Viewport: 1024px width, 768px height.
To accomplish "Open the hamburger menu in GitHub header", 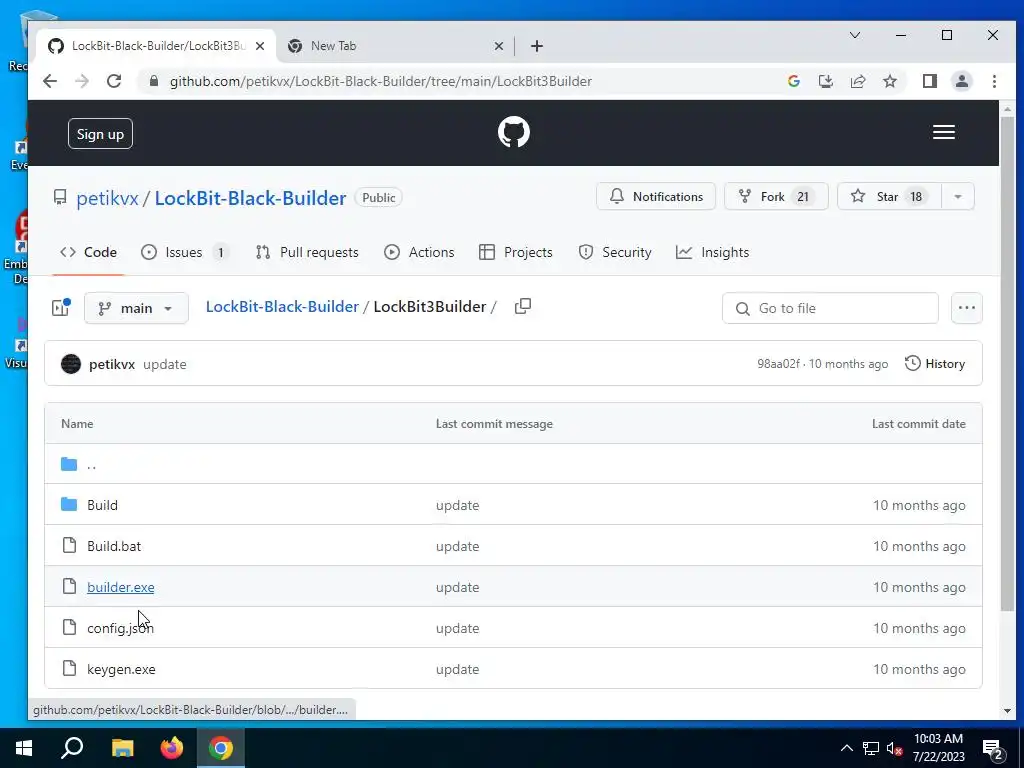I will click(x=944, y=133).
